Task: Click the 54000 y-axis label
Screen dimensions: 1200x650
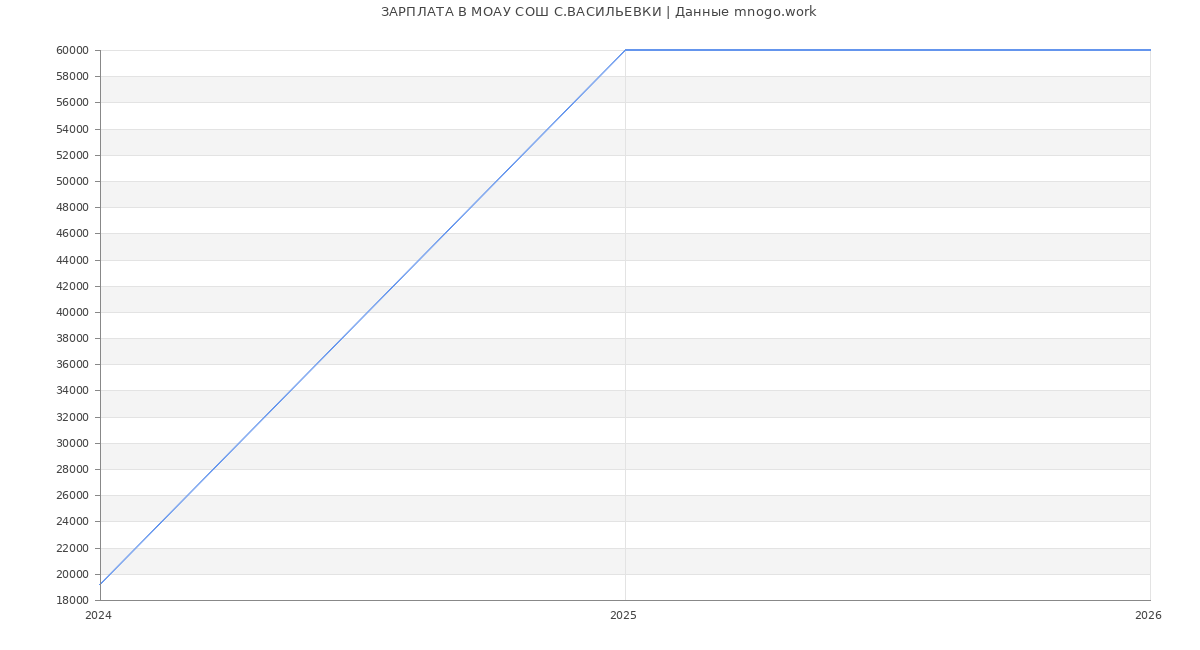Action: pyautogui.click(x=72, y=130)
